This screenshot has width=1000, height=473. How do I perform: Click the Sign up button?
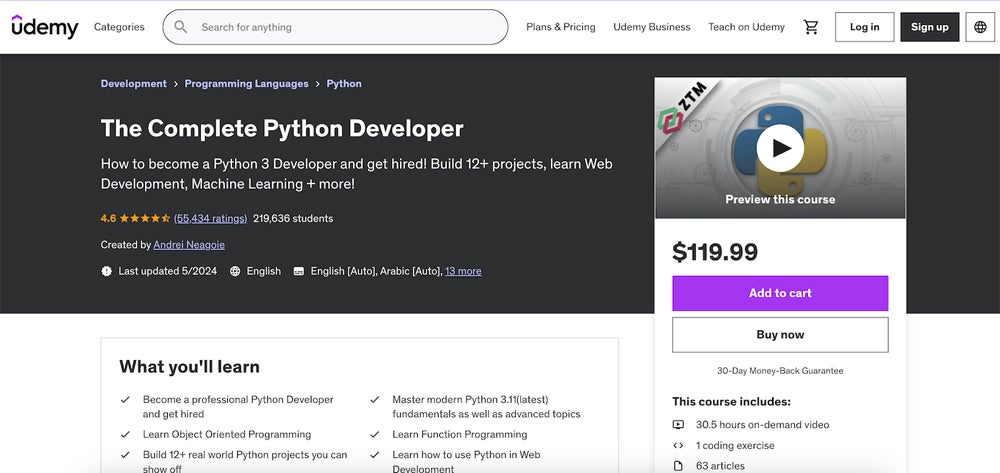click(x=929, y=27)
